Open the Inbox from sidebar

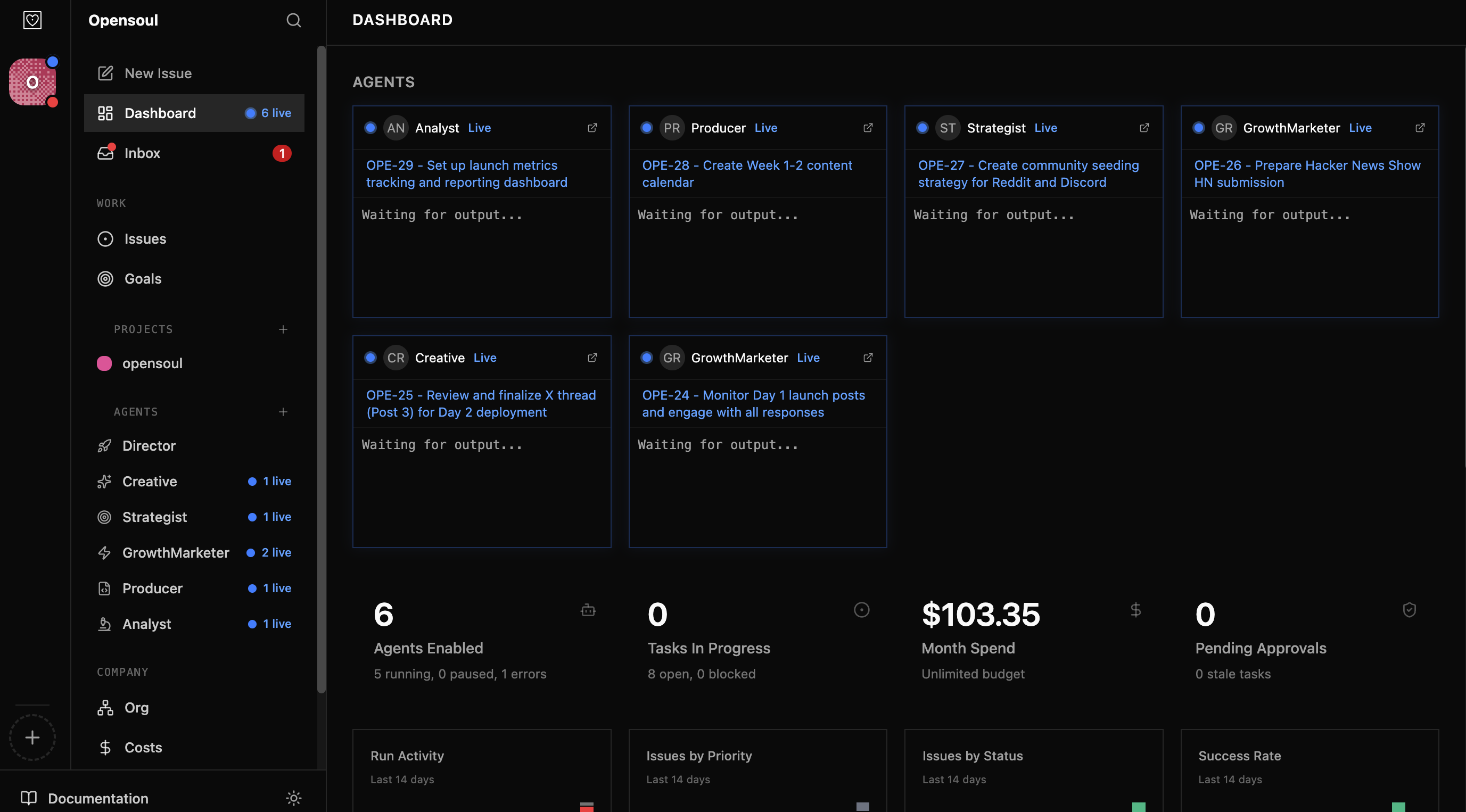click(142, 153)
